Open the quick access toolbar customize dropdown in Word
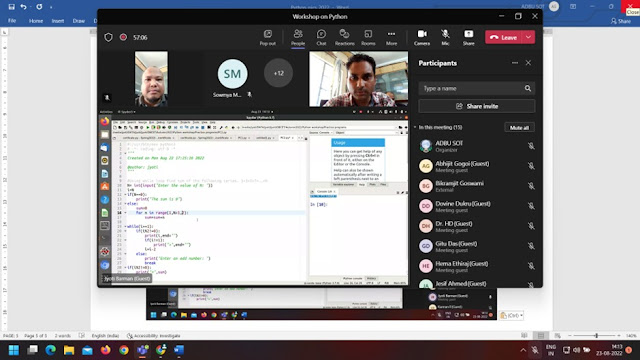This screenshot has width=640, height=360. (x=51, y=7)
